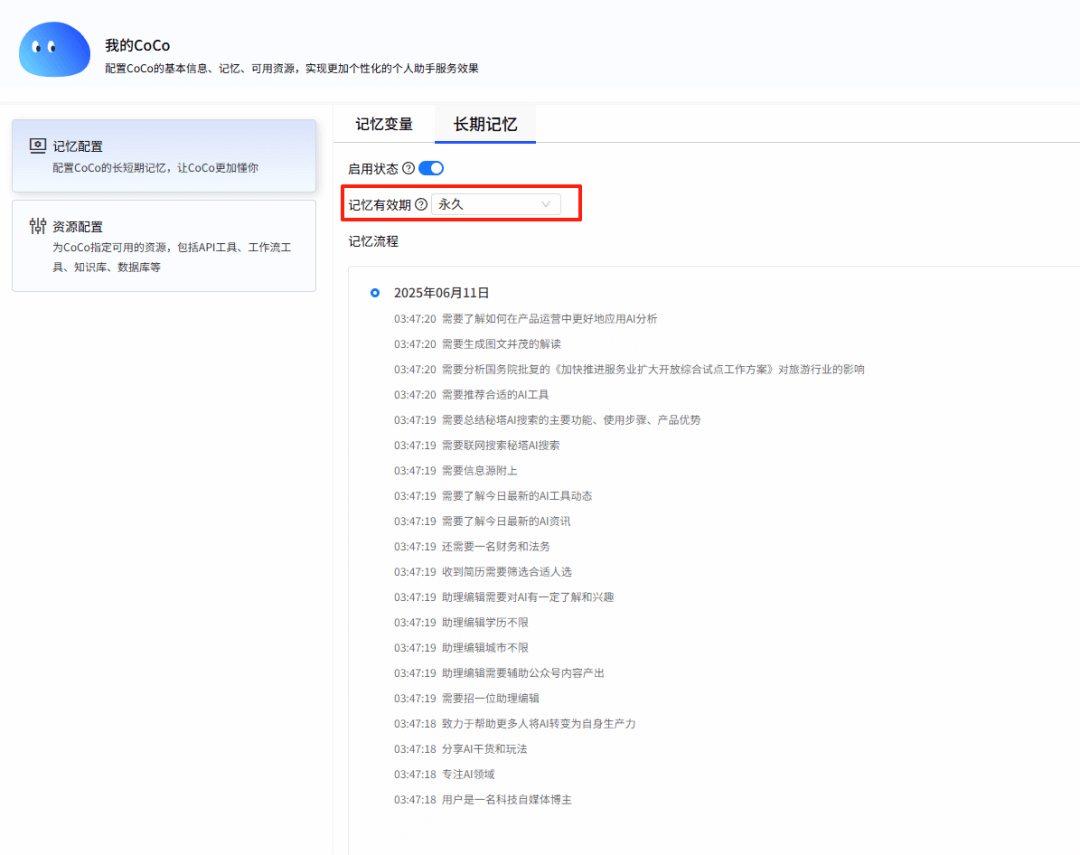Click entry 助理编辑需要辅助公众号内容产出
The height and width of the screenshot is (855, 1080).
[523, 673]
